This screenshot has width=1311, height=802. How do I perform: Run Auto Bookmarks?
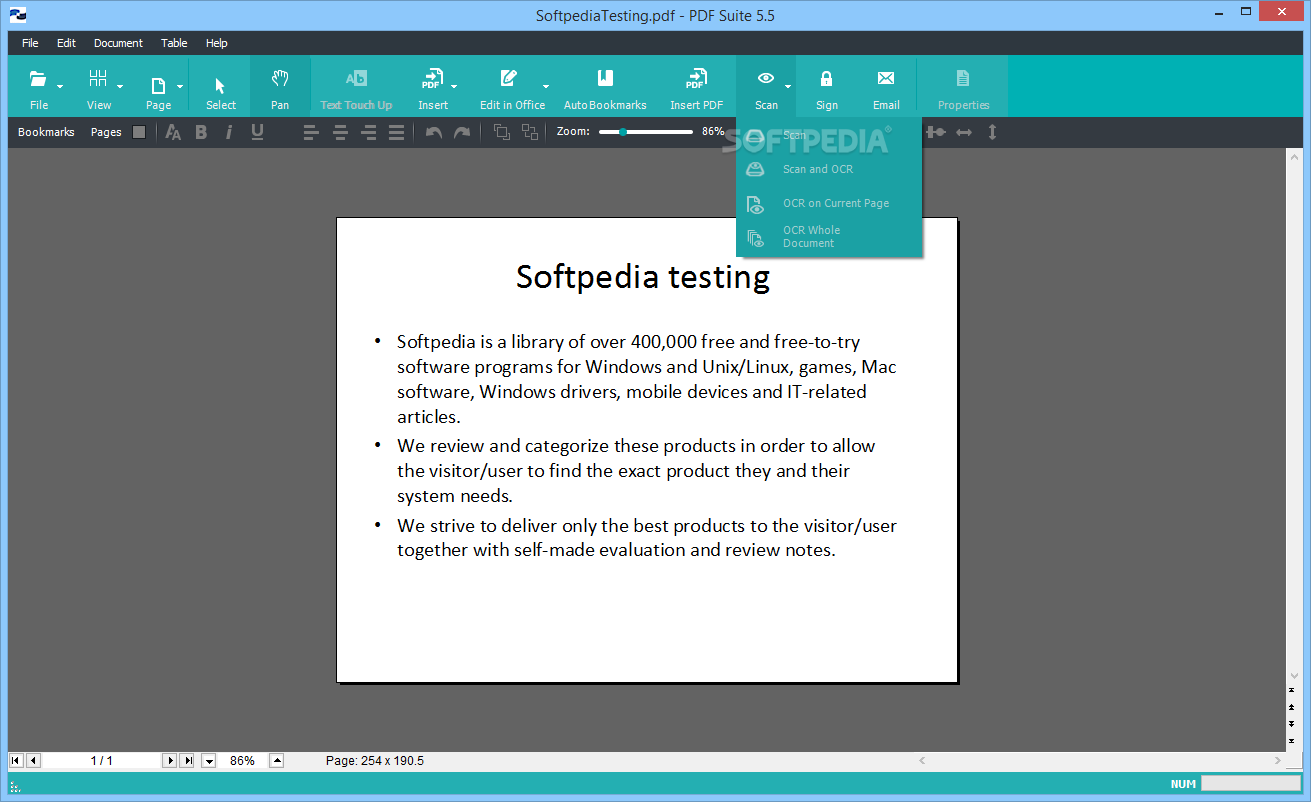click(x=605, y=87)
